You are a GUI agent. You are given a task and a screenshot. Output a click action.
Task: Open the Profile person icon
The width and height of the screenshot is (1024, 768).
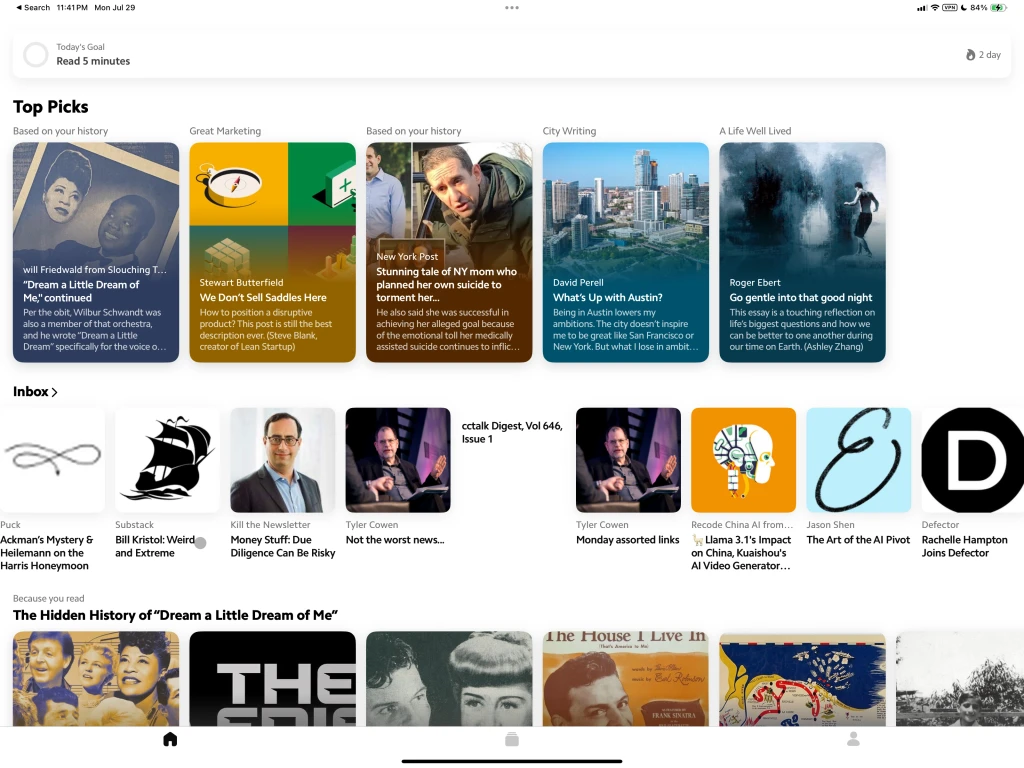853,739
